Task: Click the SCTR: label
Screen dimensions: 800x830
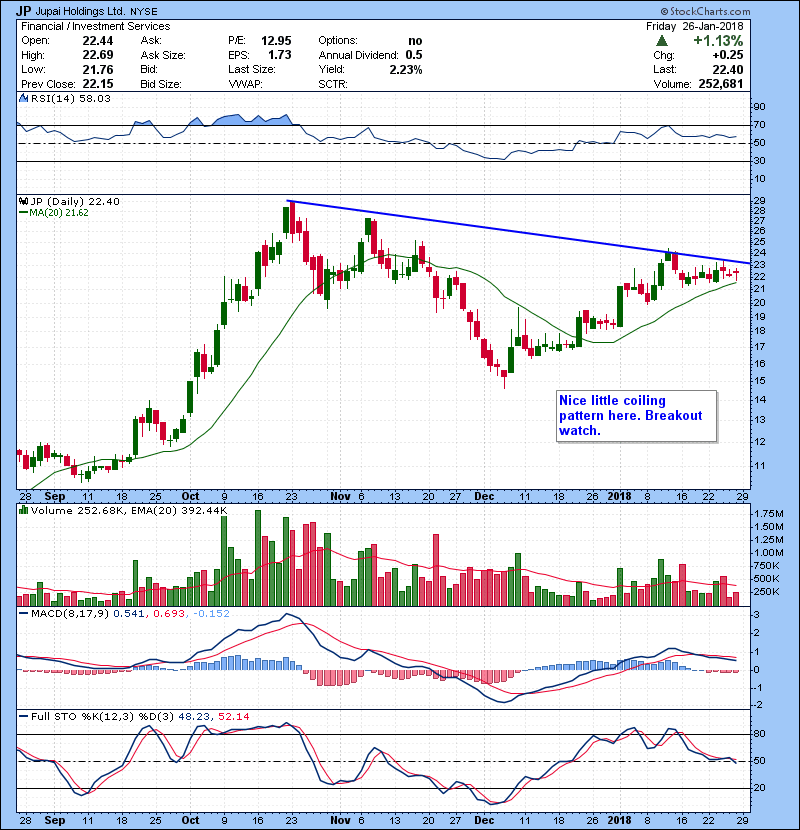Action: coord(333,84)
